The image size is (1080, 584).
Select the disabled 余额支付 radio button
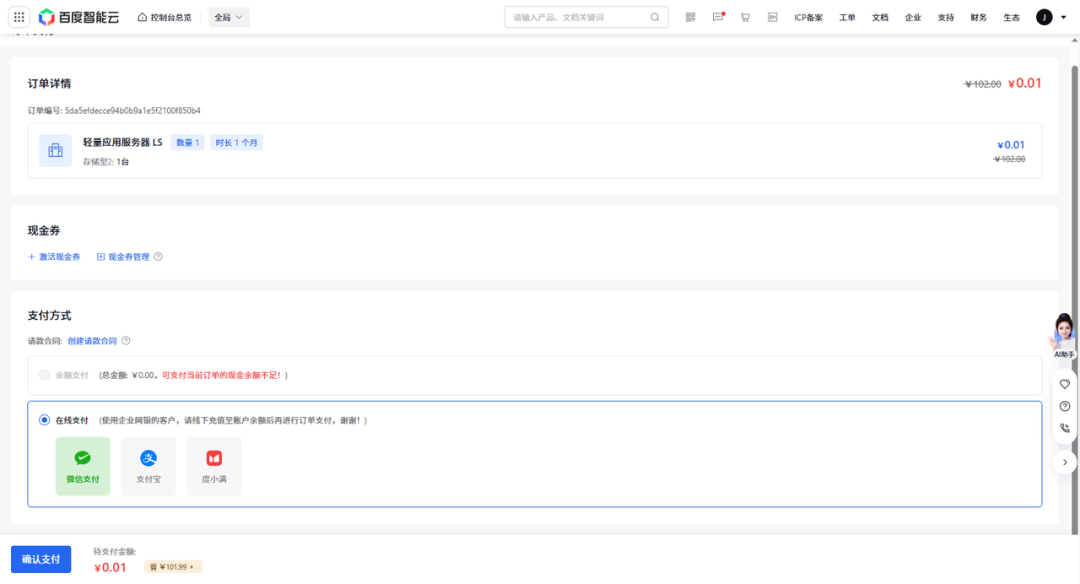(44, 375)
